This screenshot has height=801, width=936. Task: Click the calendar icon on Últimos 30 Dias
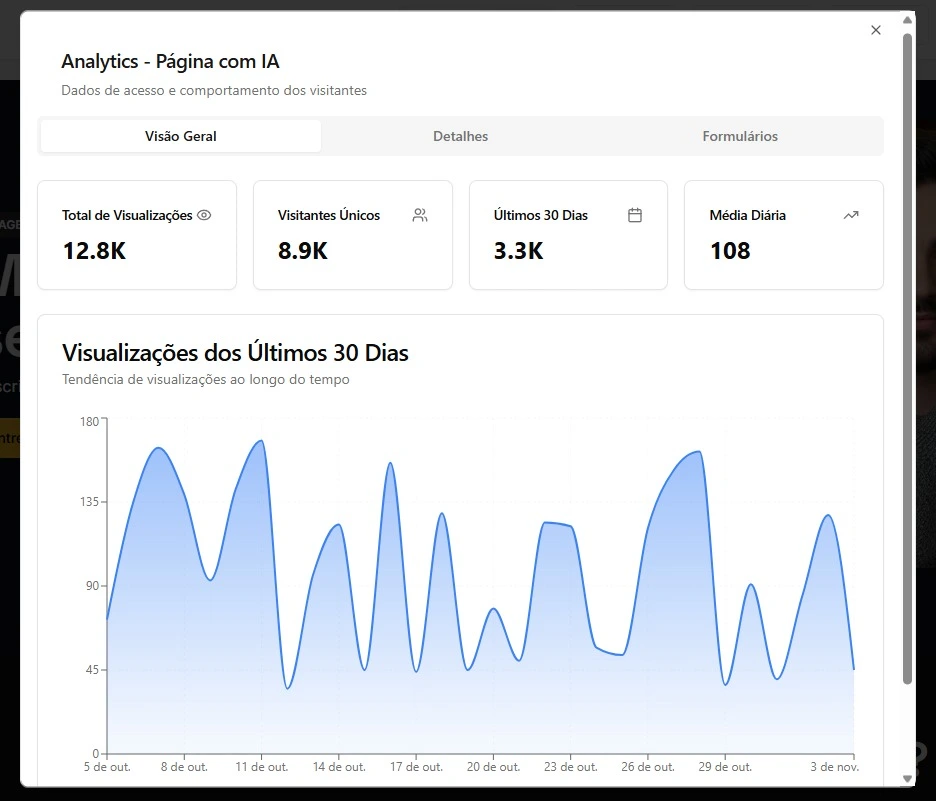click(634, 215)
